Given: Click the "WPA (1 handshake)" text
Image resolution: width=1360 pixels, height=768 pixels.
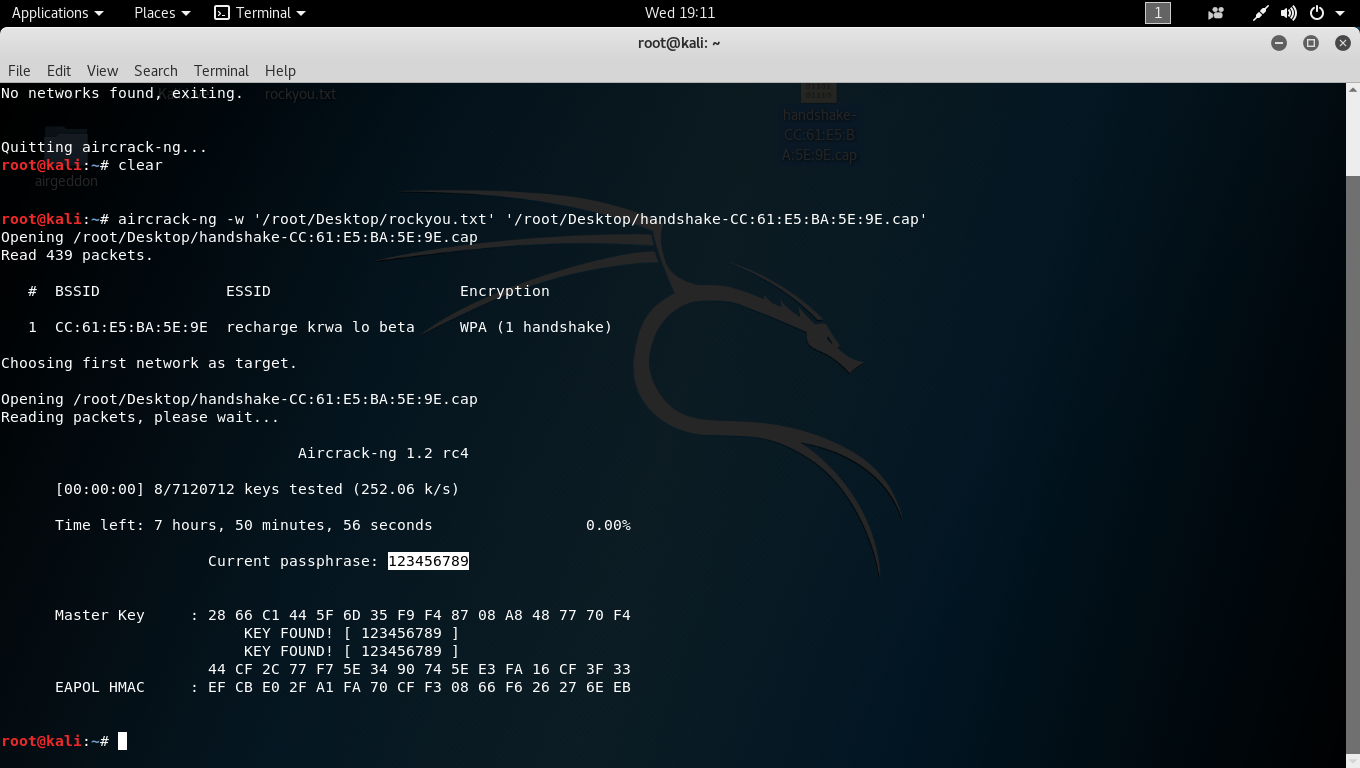Looking at the screenshot, I should pos(536,327).
